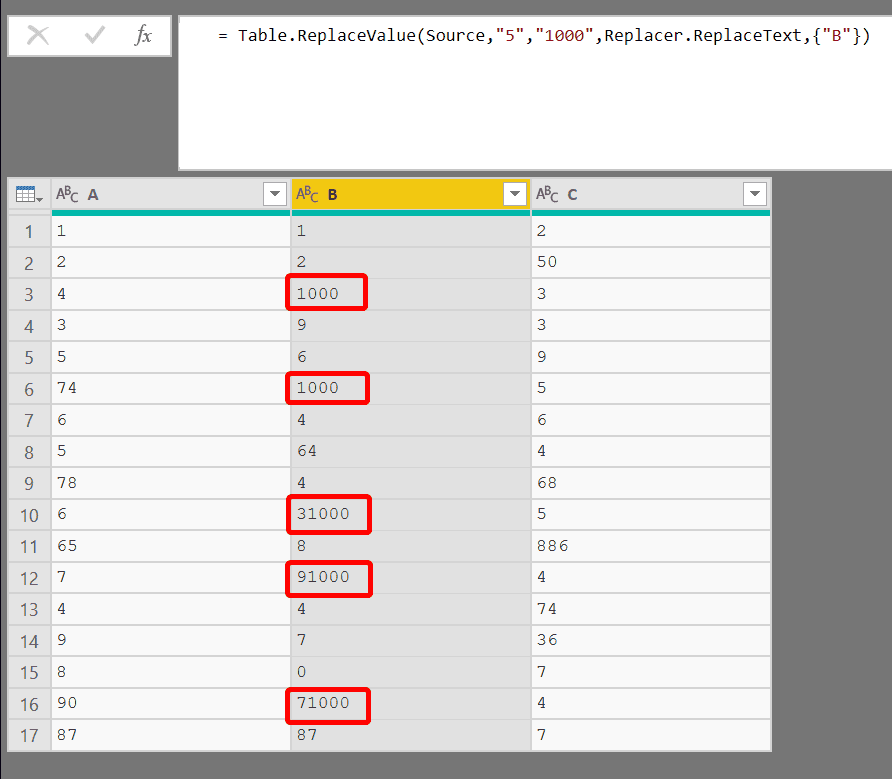This screenshot has height=779, width=892.
Task: Select row number 1
Action: click(30, 232)
